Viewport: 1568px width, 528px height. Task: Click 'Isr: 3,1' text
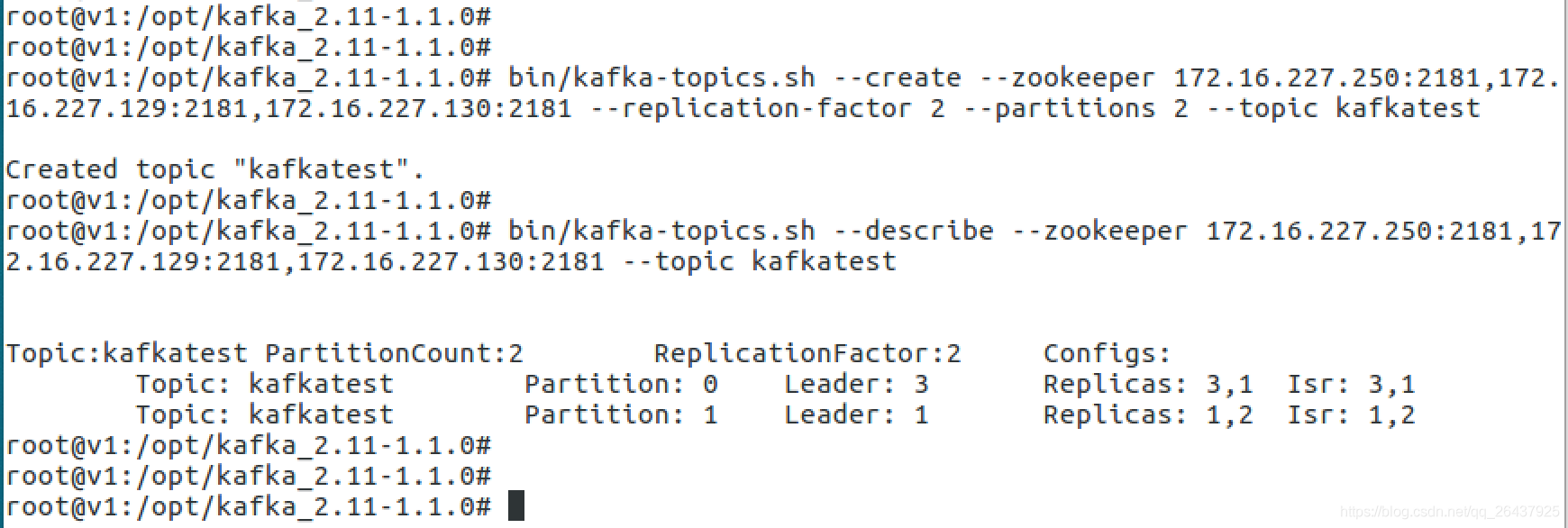click(x=1352, y=384)
